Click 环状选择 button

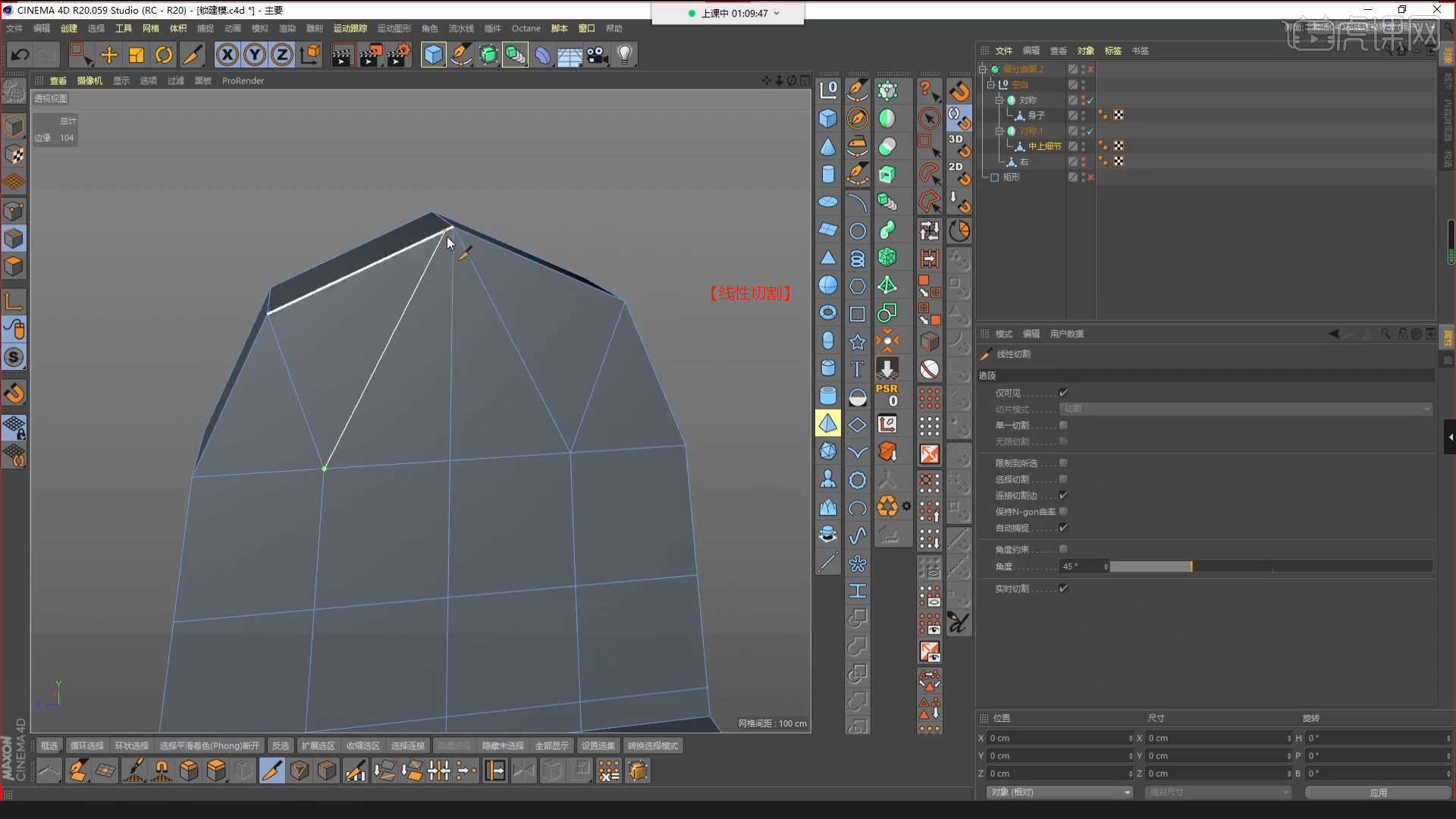(132, 746)
